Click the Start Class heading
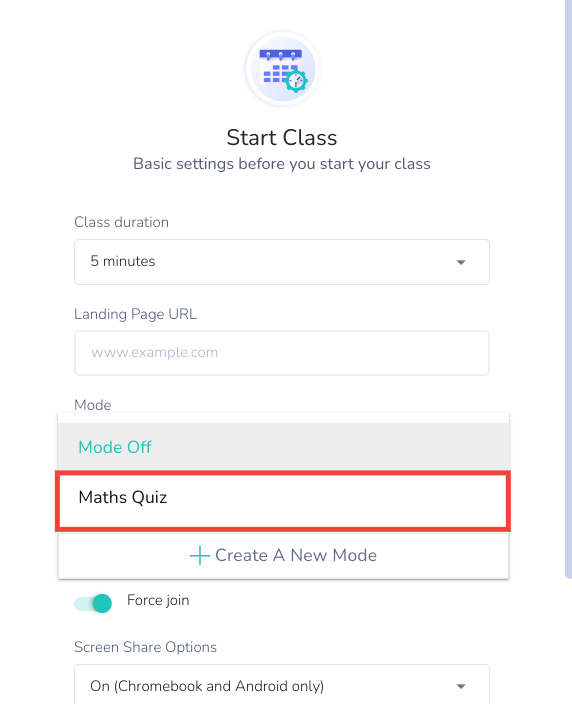 [x=282, y=138]
